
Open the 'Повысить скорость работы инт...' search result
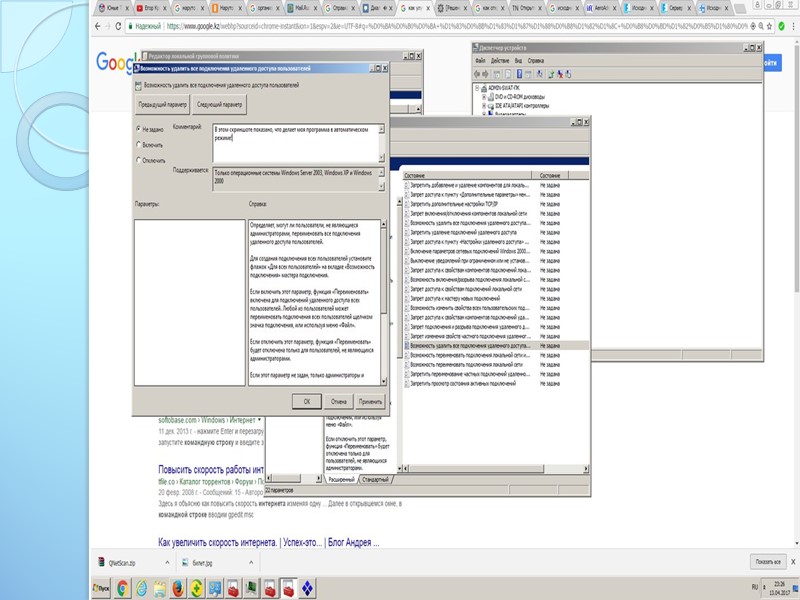(211, 469)
